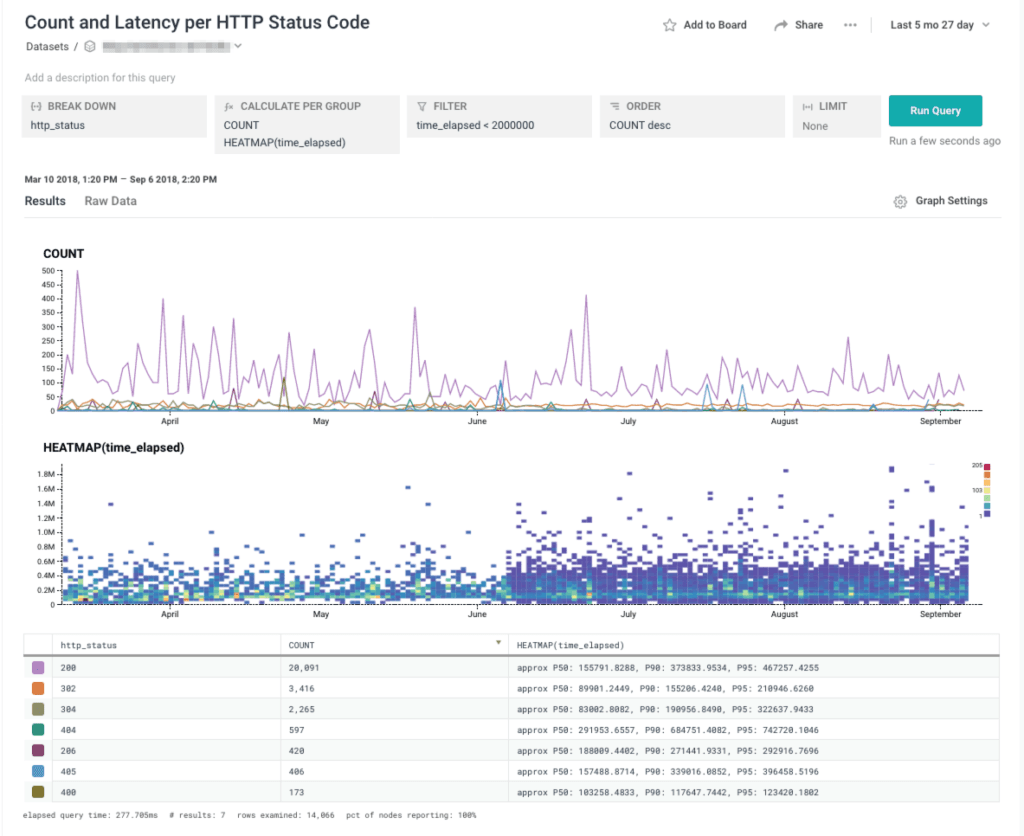Switch to the Raw Data tab
This screenshot has width=1024, height=836.
click(110, 200)
